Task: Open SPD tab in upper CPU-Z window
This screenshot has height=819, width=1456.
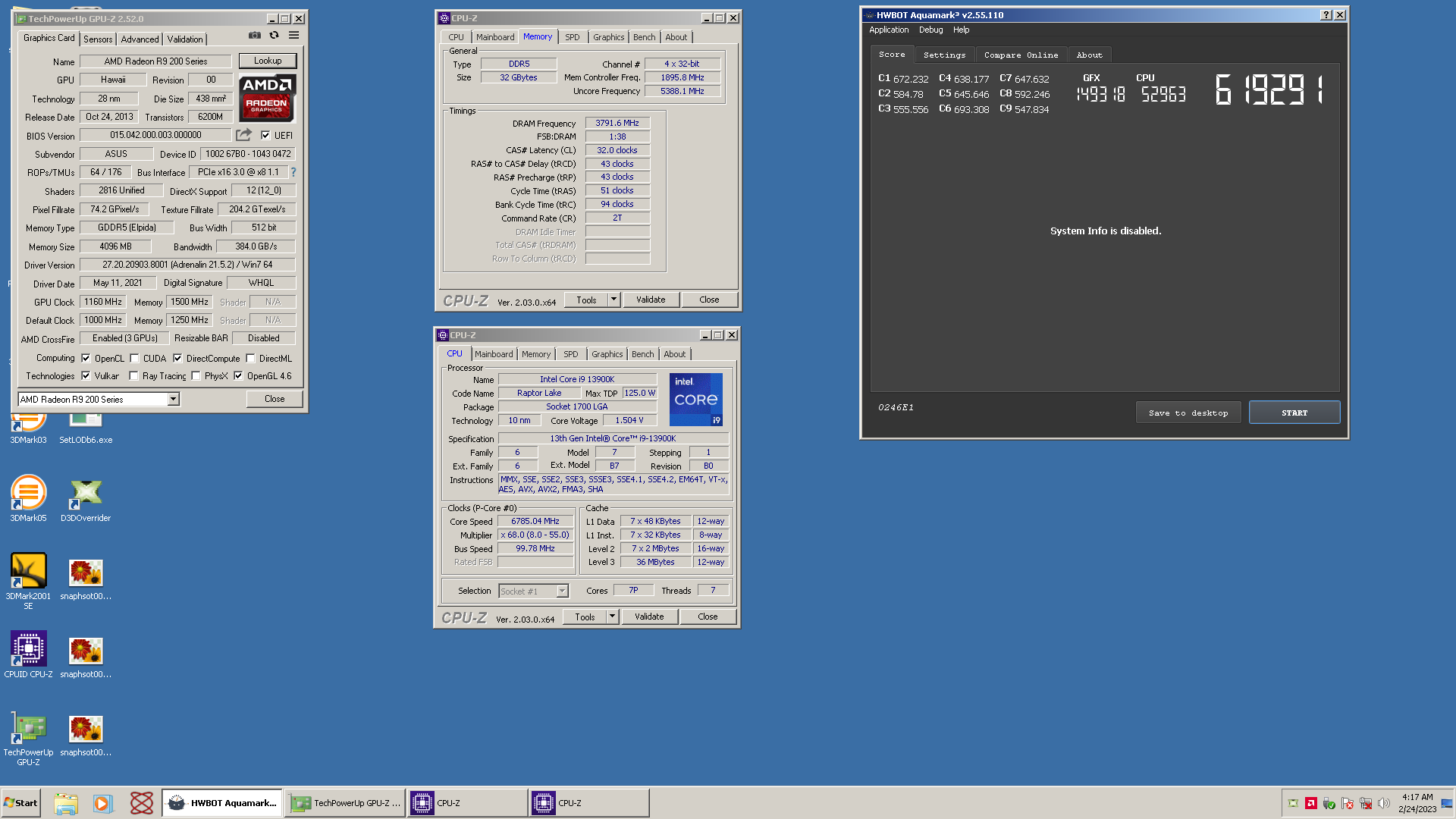Action: point(573,37)
